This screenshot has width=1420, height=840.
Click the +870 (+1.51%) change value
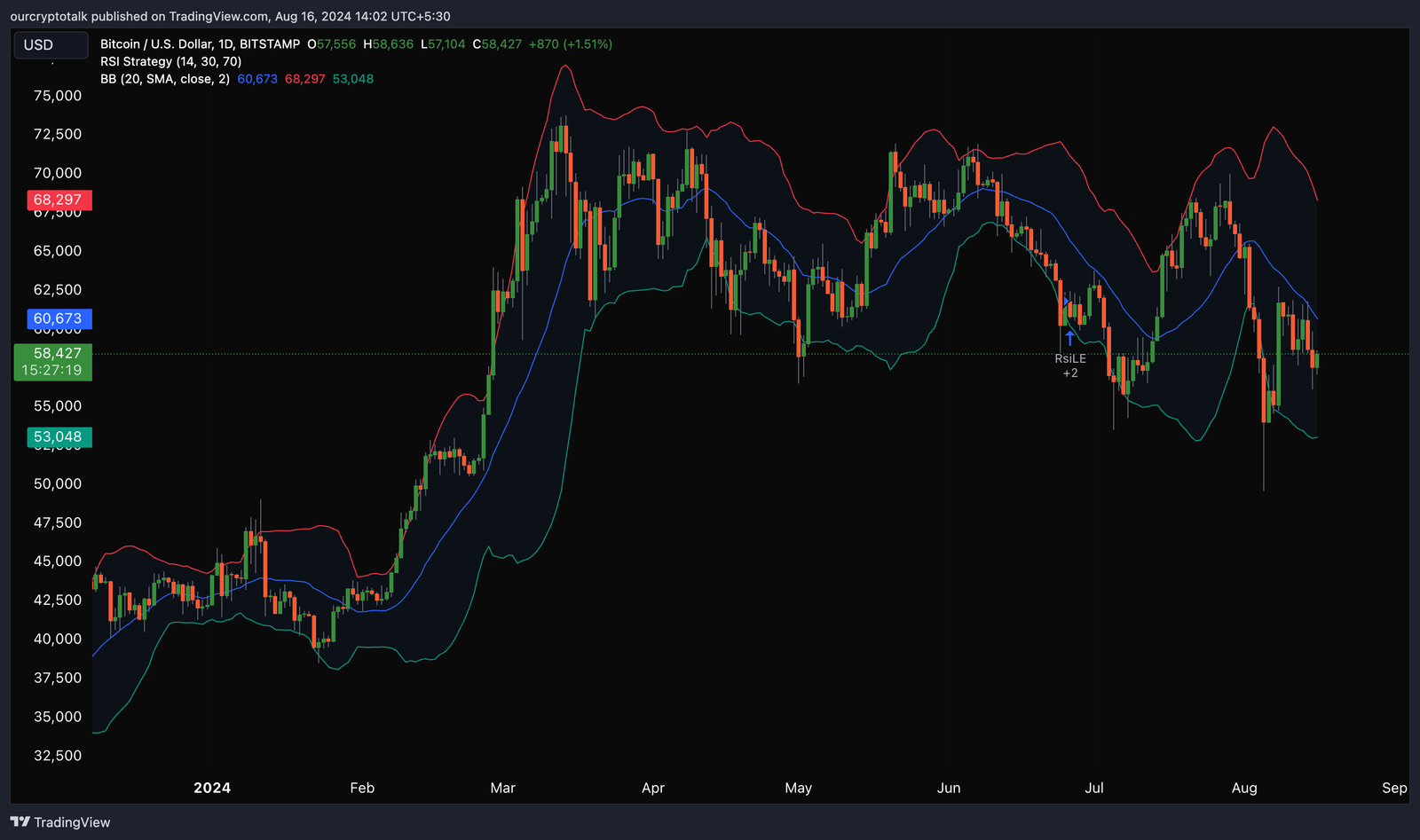tap(571, 43)
